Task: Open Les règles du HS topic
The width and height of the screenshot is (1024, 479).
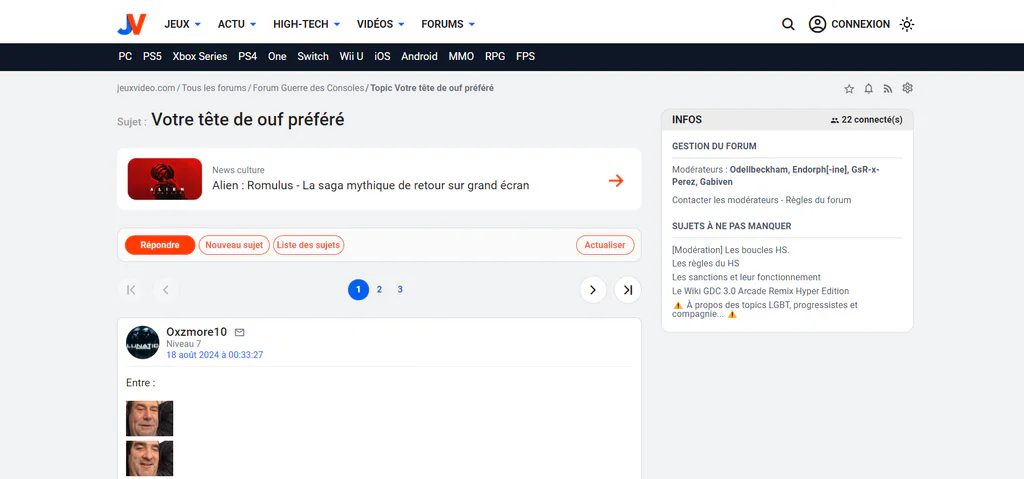Action: [x=705, y=263]
